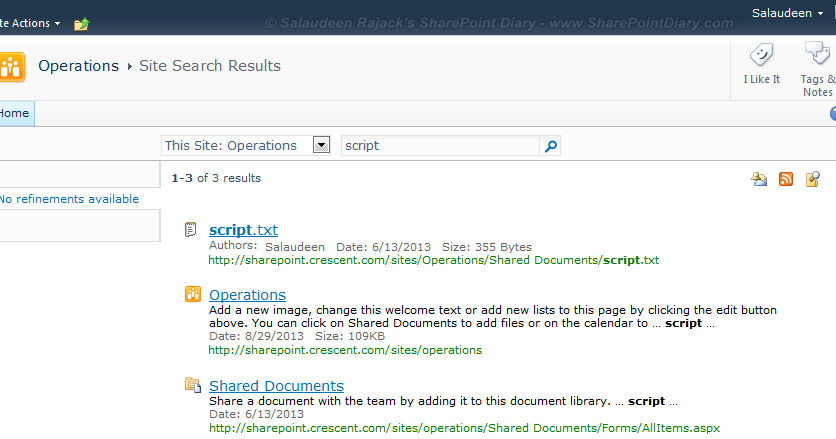Click the Navigate Up folder icon

pos(82,24)
